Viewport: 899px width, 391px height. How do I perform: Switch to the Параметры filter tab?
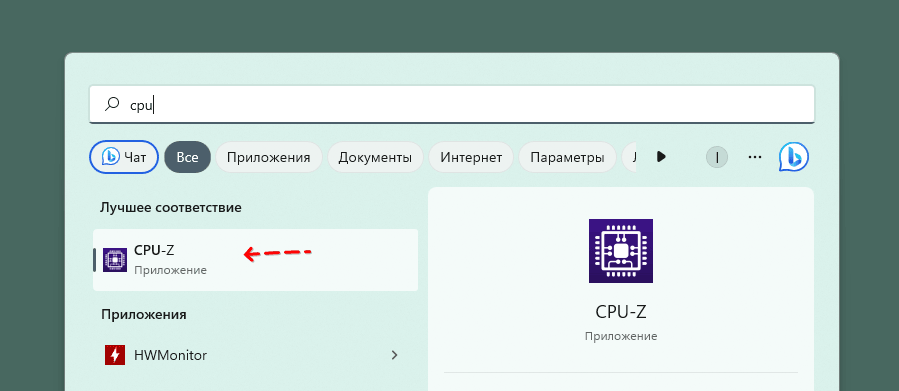click(567, 157)
